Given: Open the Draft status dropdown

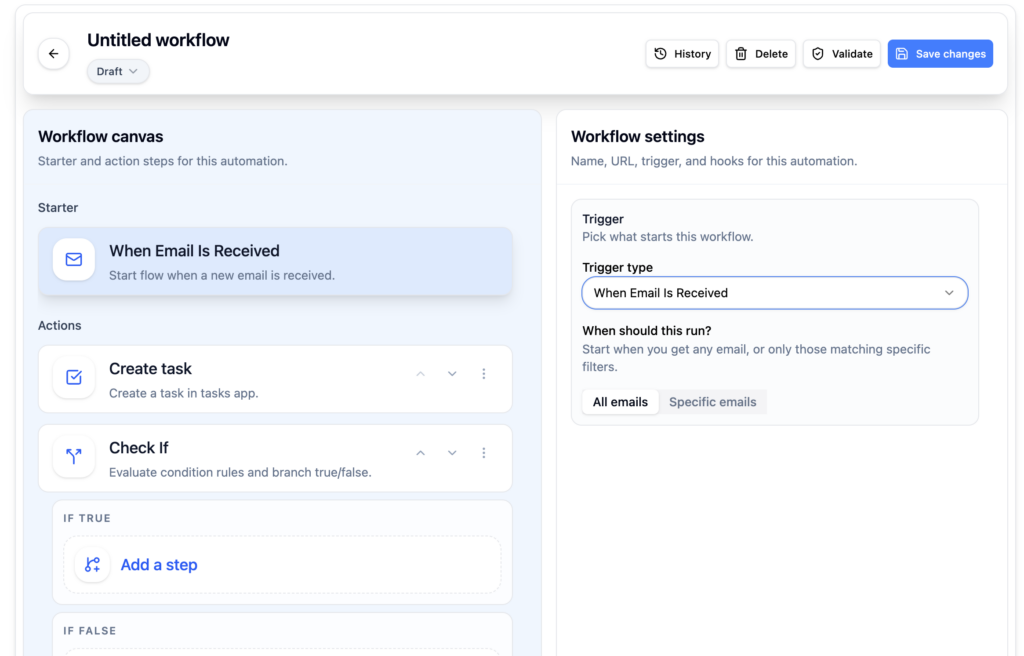Looking at the screenshot, I should (118, 72).
